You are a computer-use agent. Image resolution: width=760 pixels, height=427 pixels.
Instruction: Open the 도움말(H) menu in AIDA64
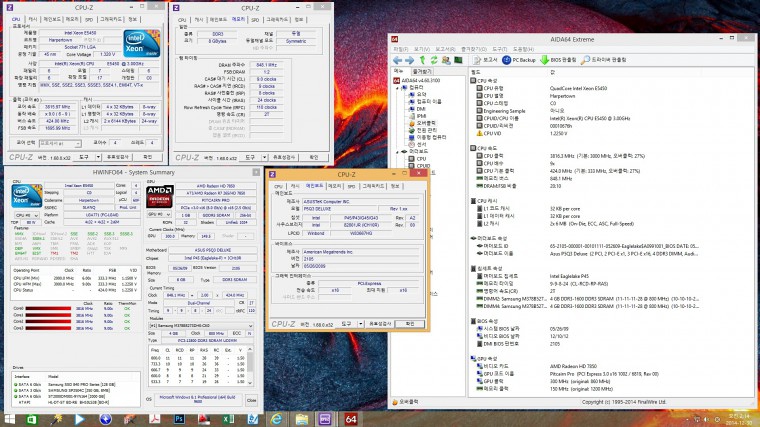coord(523,49)
